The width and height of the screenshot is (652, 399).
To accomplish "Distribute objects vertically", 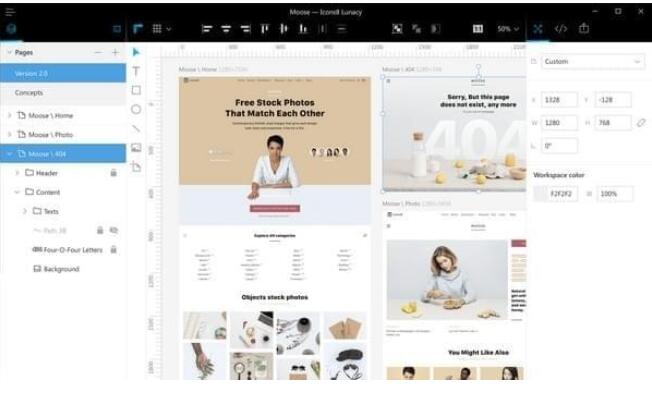I will (x=341, y=29).
